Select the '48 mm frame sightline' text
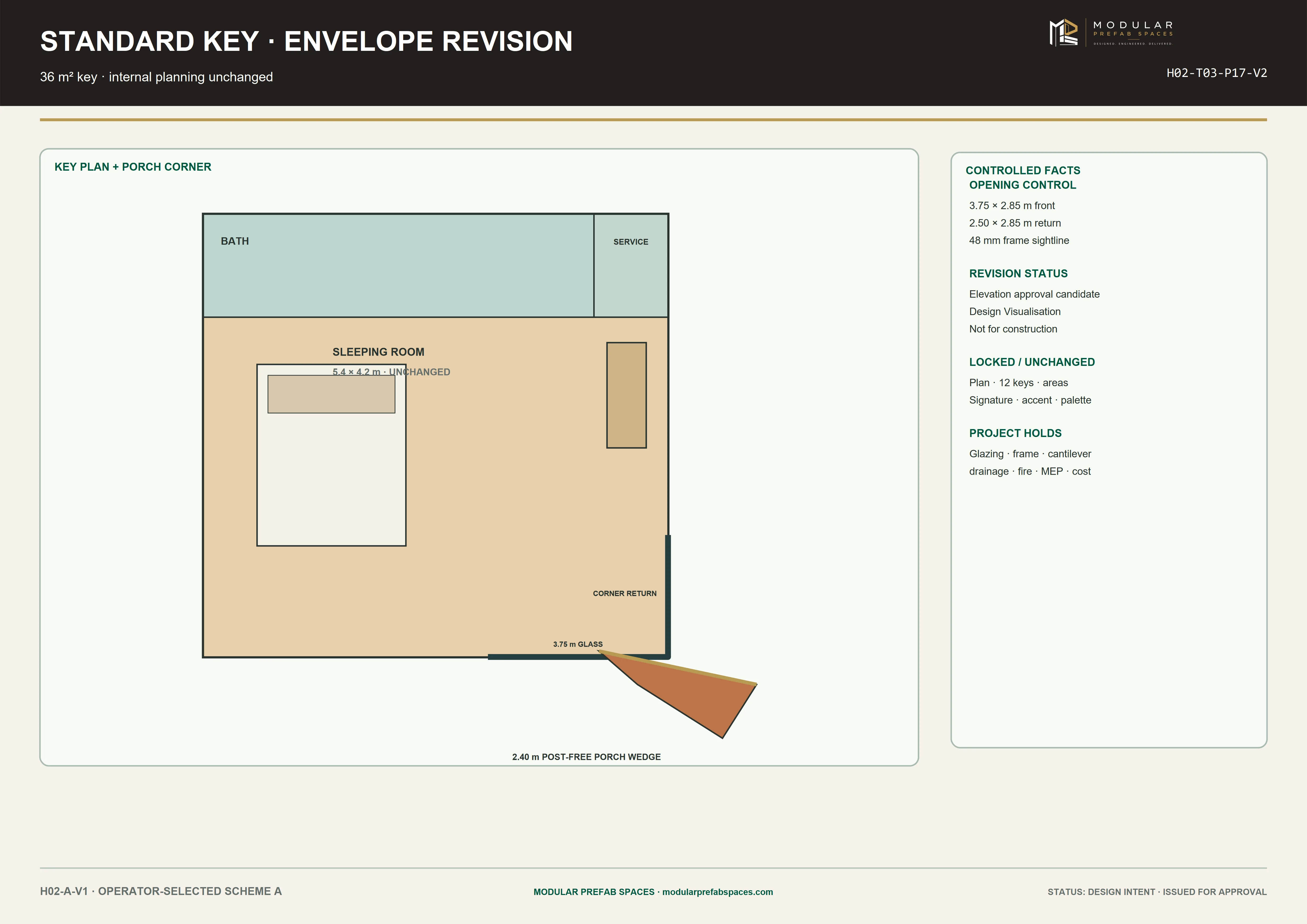 pos(1019,241)
